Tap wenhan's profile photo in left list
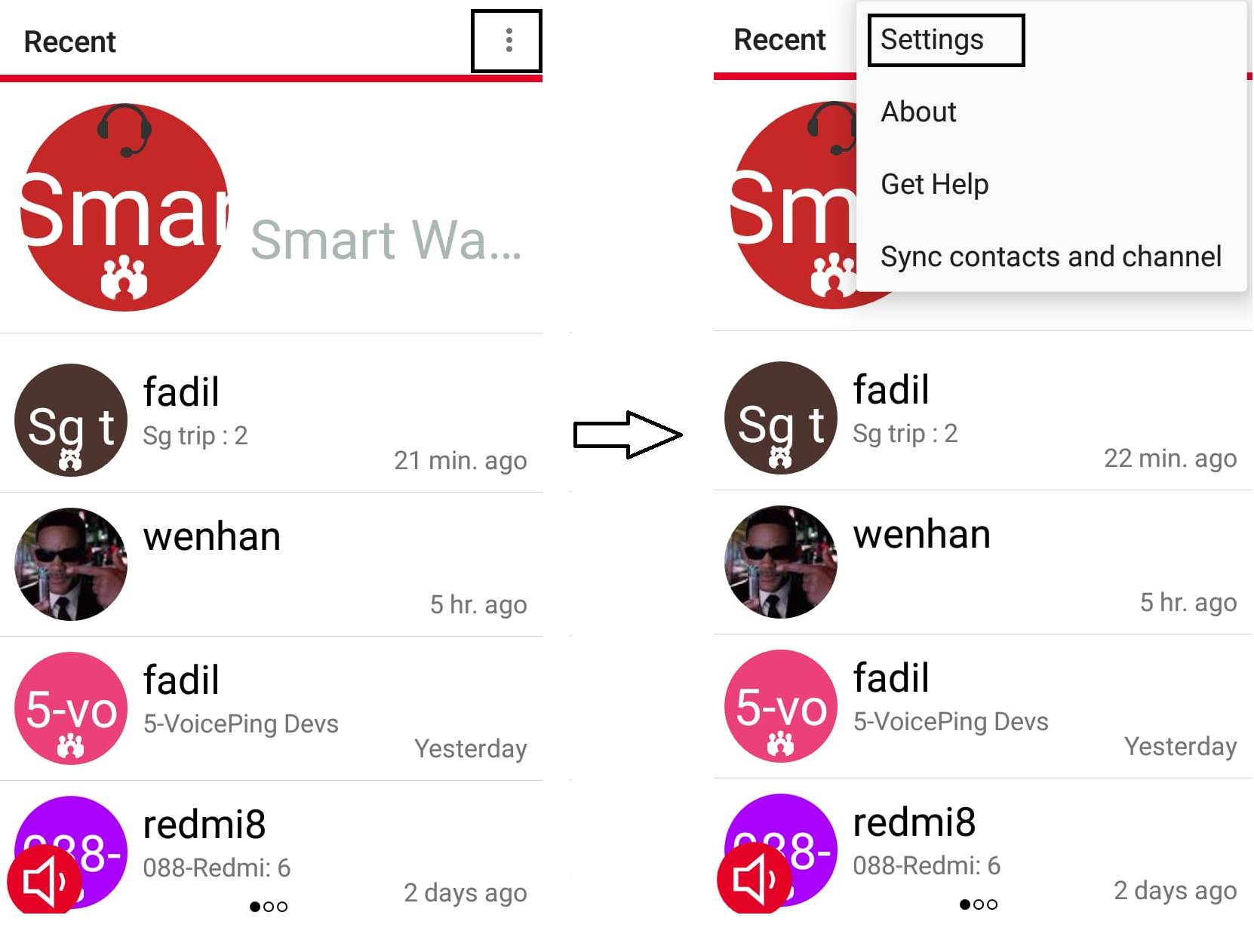 click(x=71, y=564)
